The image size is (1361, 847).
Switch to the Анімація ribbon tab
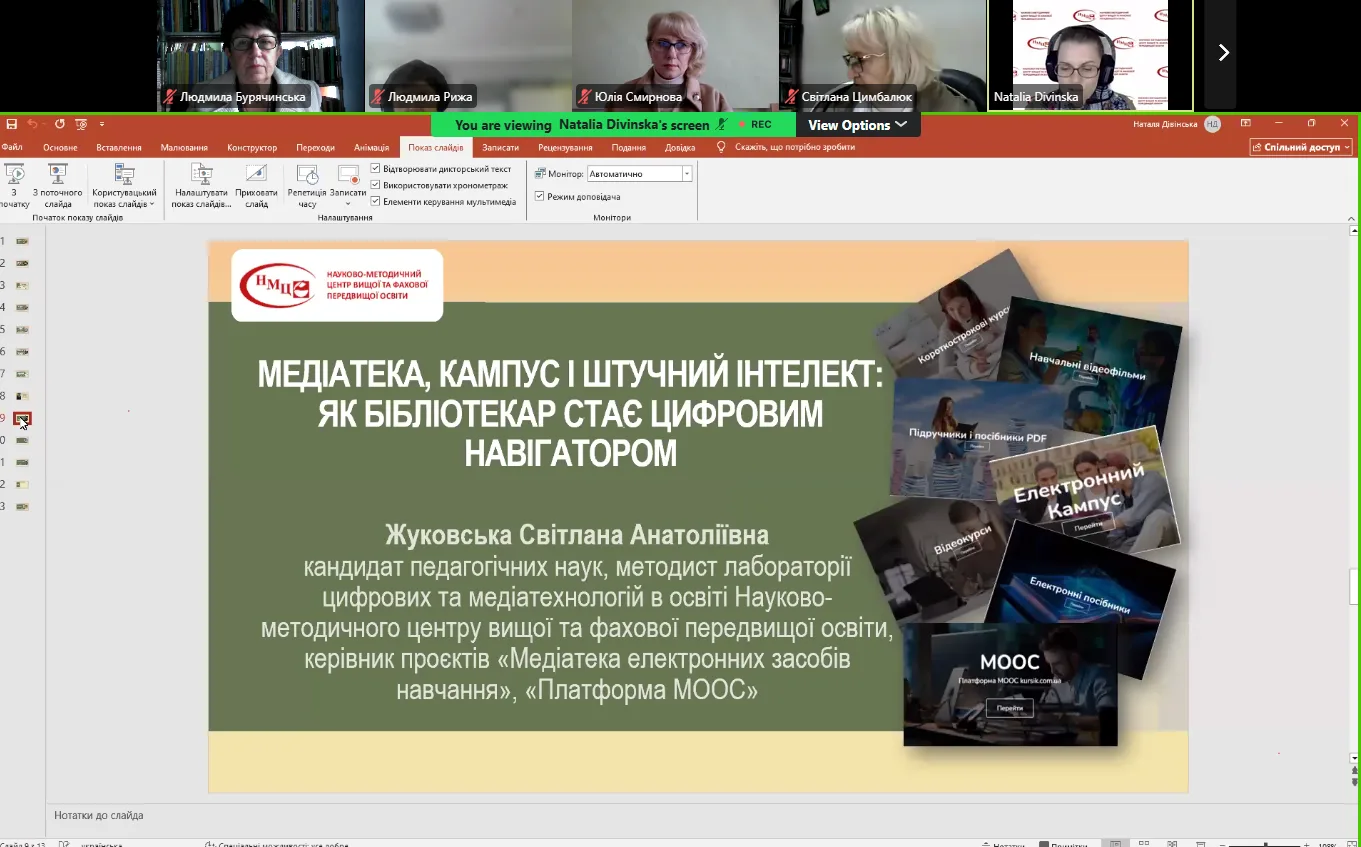coord(371,148)
